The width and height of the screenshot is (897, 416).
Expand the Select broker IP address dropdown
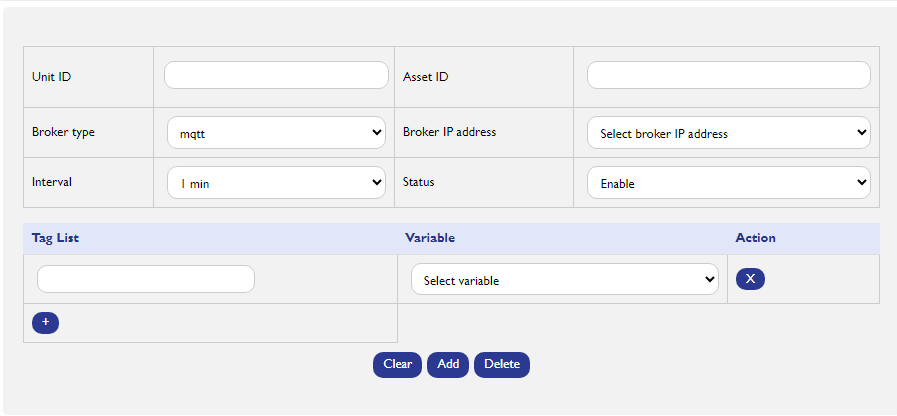click(729, 133)
